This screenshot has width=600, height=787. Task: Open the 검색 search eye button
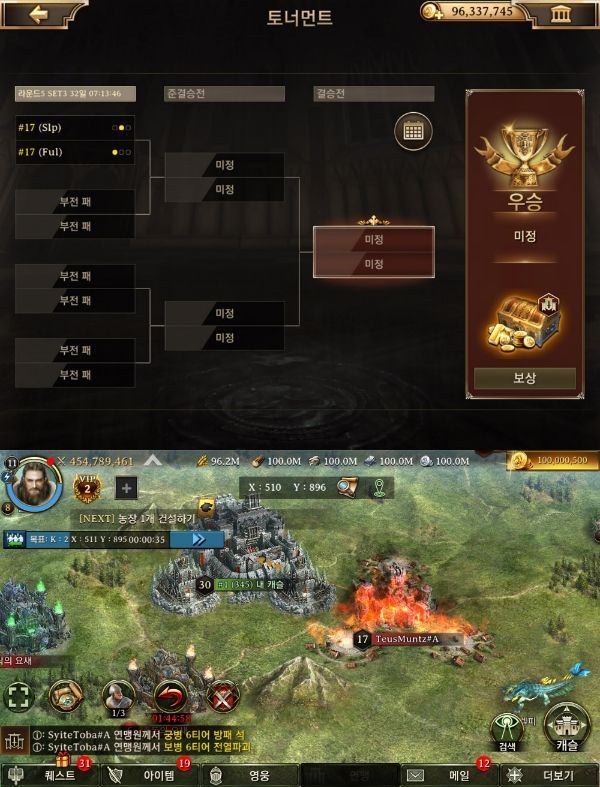click(507, 732)
